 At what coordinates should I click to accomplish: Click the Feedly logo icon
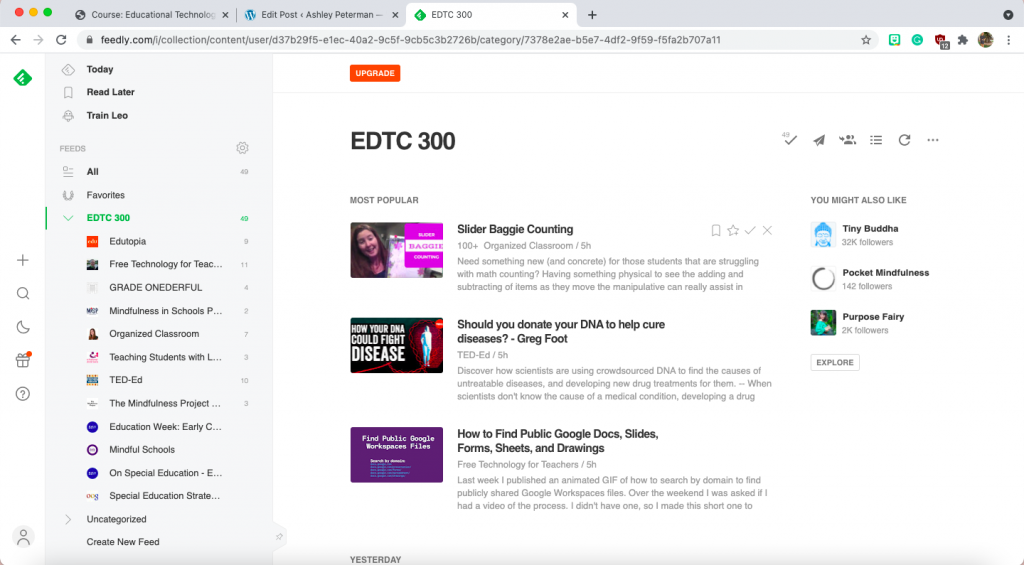tap(23, 78)
